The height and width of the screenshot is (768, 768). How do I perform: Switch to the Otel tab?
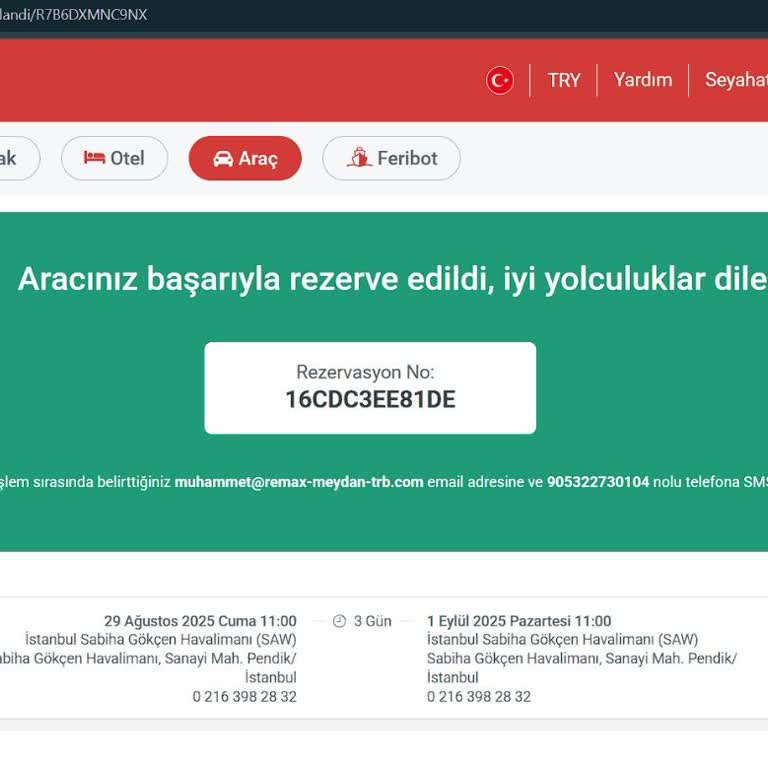(x=115, y=158)
